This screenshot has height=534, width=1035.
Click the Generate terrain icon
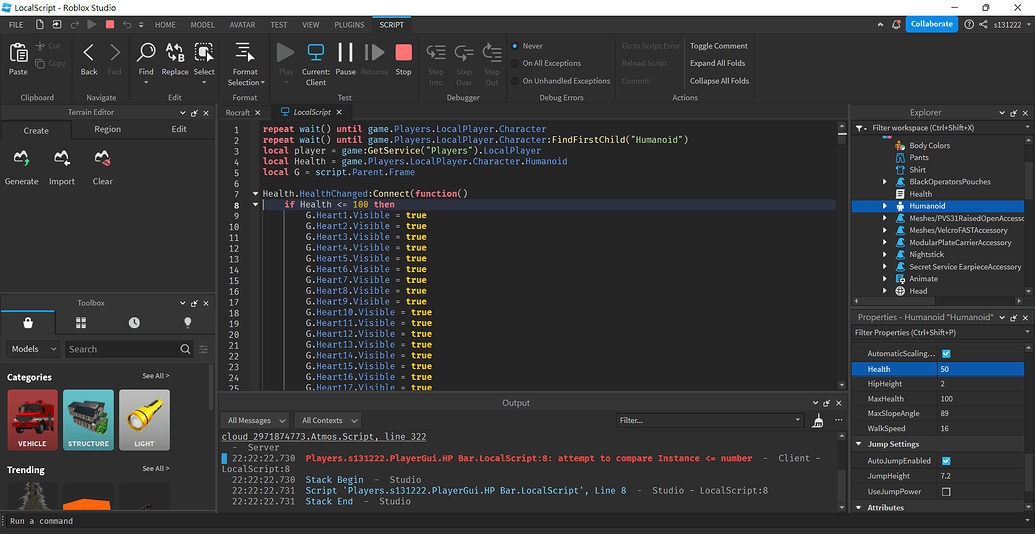click(21, 158)
